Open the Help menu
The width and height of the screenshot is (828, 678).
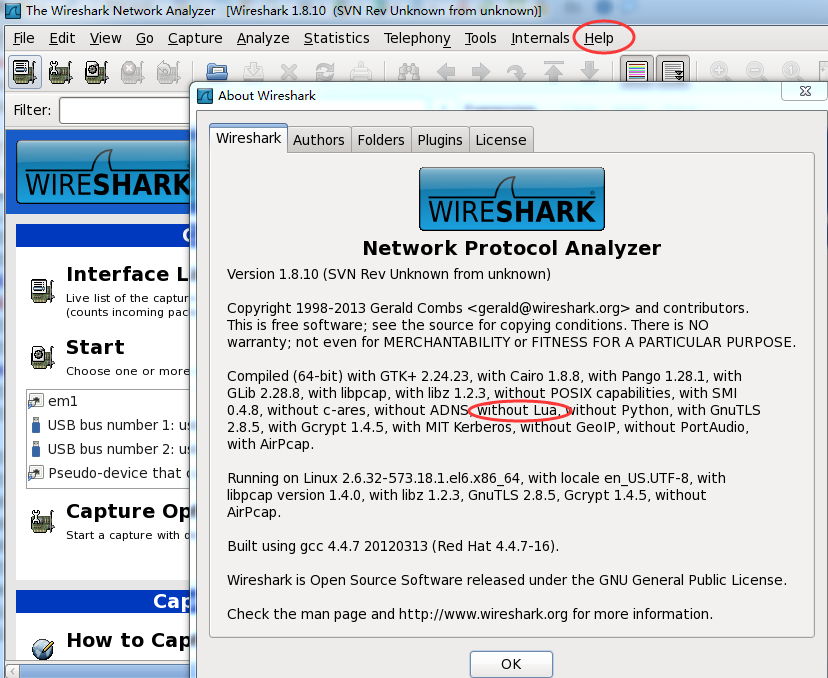599,38
